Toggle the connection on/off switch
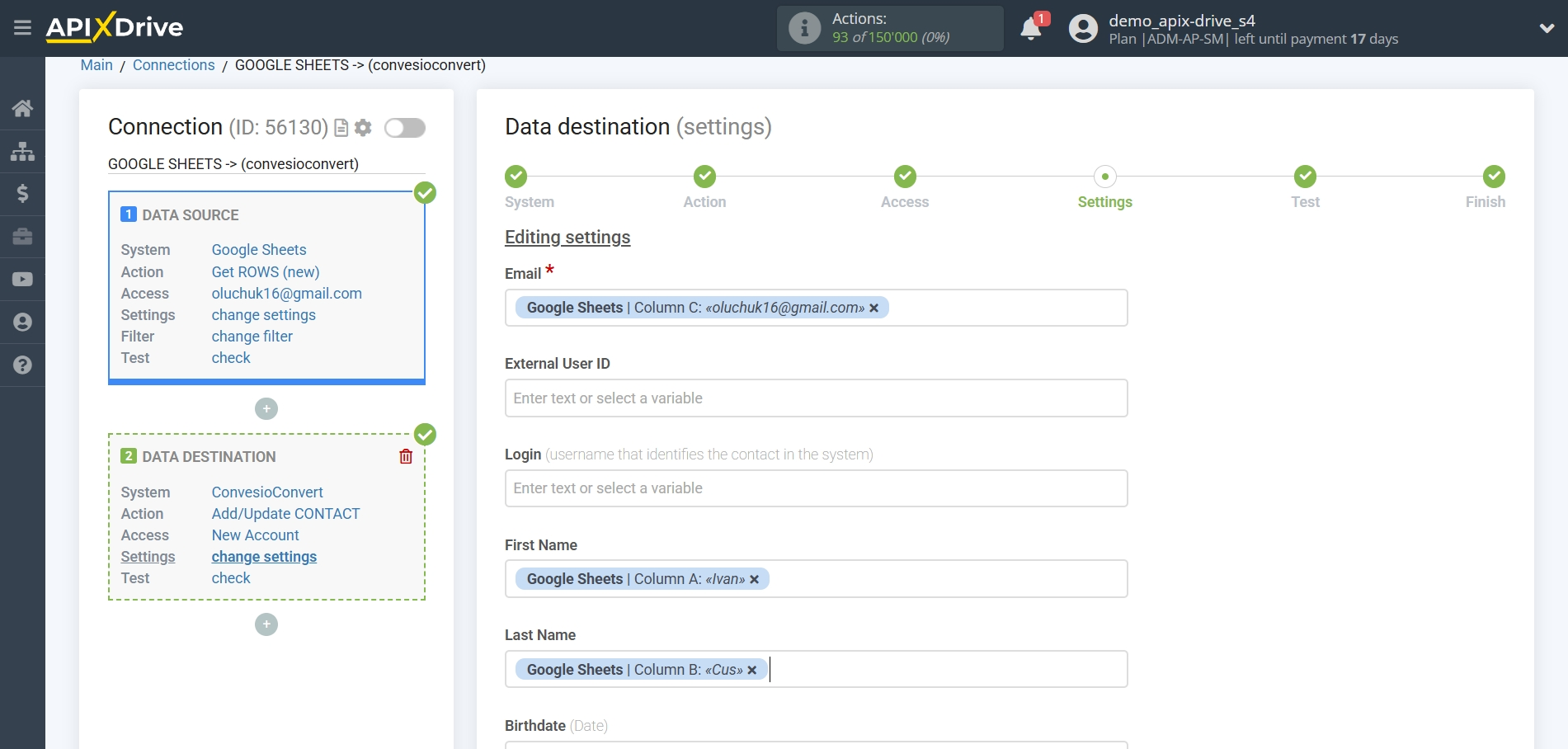The width and height of the screenshot is (1568, 749). point(405,128)
